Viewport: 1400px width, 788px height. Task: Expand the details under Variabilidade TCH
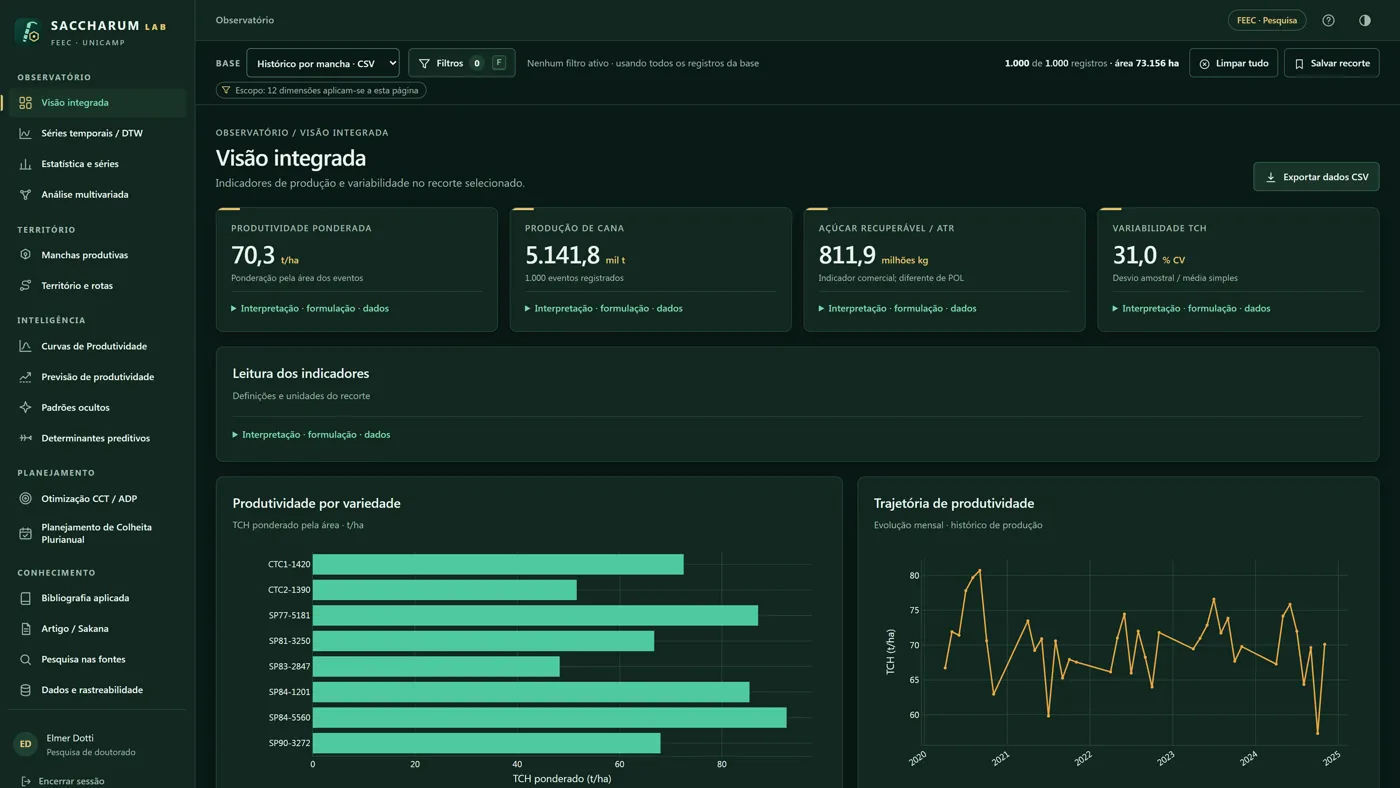click(1191, 308)
